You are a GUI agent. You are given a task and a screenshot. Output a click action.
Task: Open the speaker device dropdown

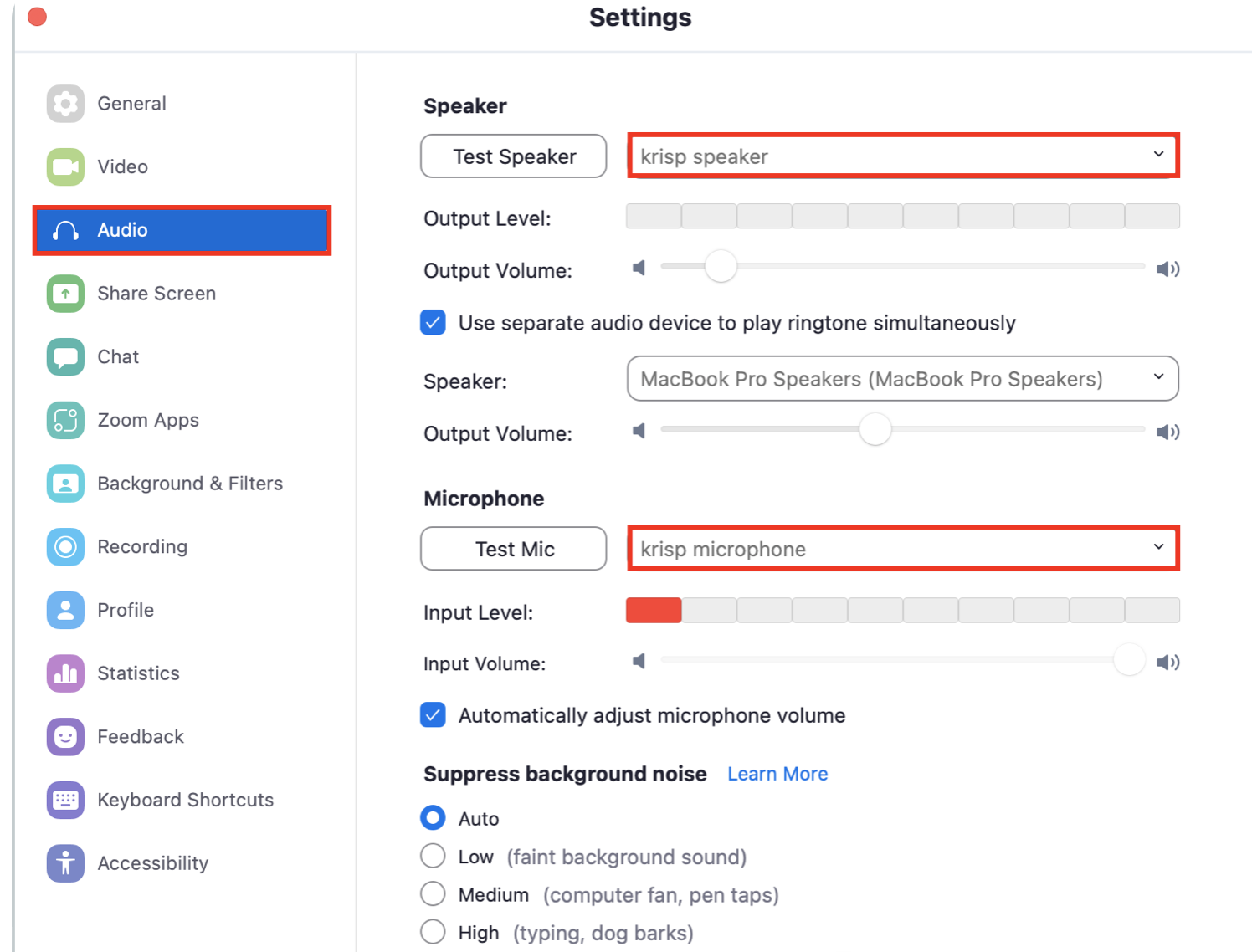(1157, 155)
